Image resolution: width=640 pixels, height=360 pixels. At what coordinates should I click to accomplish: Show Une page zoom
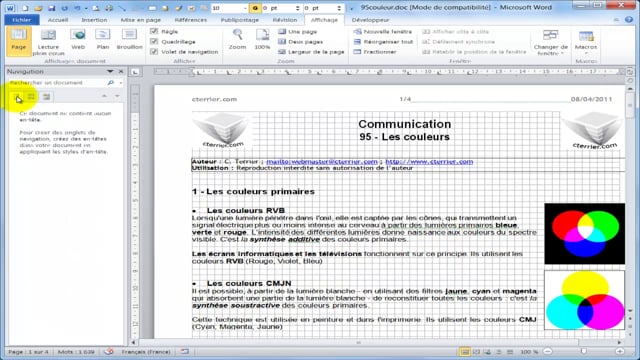[298, 31]
